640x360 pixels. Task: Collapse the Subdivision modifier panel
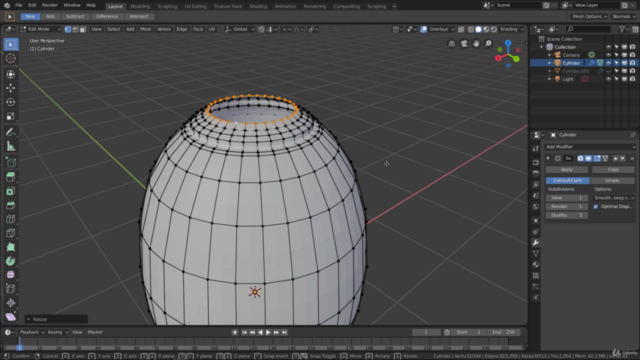click(548, 158)
